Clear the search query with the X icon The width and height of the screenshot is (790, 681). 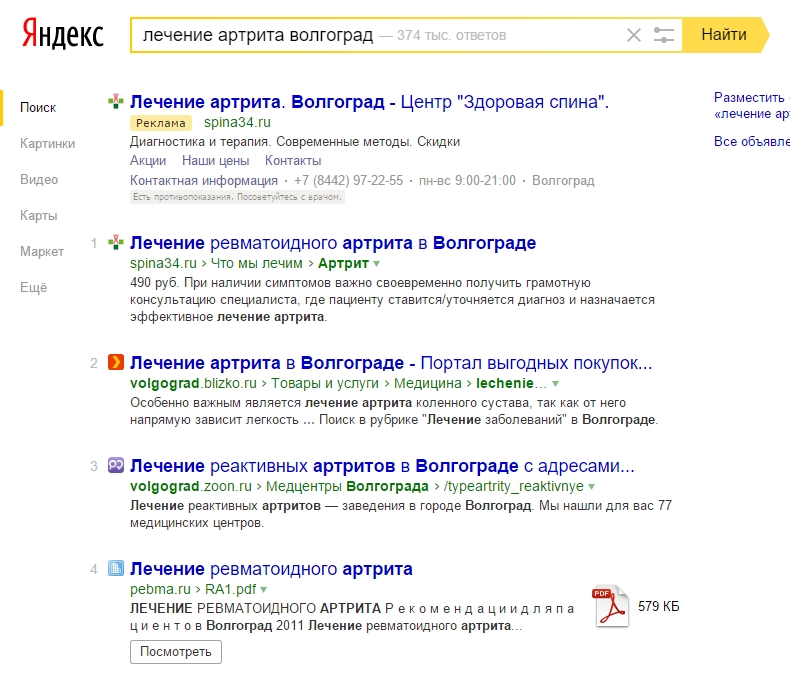(x=633, y=35)
